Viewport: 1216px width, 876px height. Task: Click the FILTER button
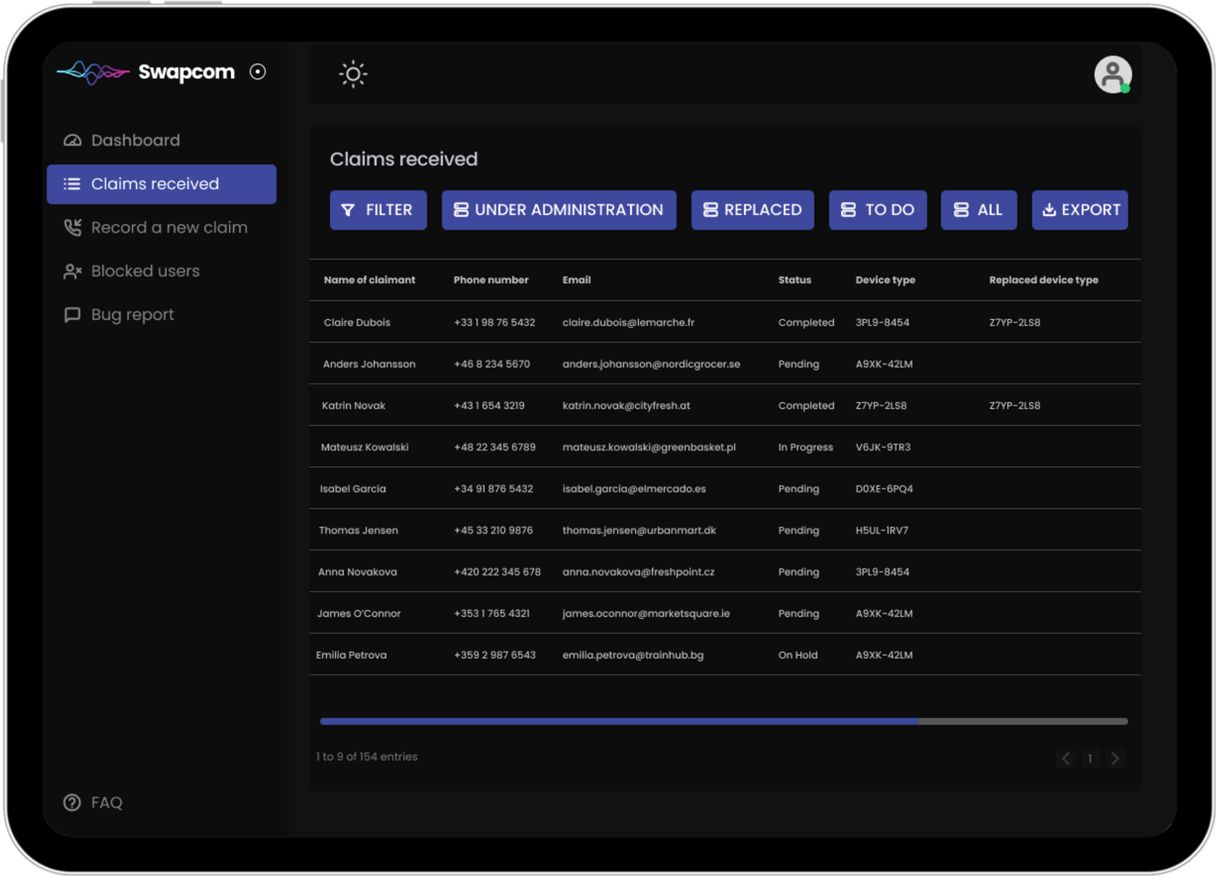coord(378,210)
